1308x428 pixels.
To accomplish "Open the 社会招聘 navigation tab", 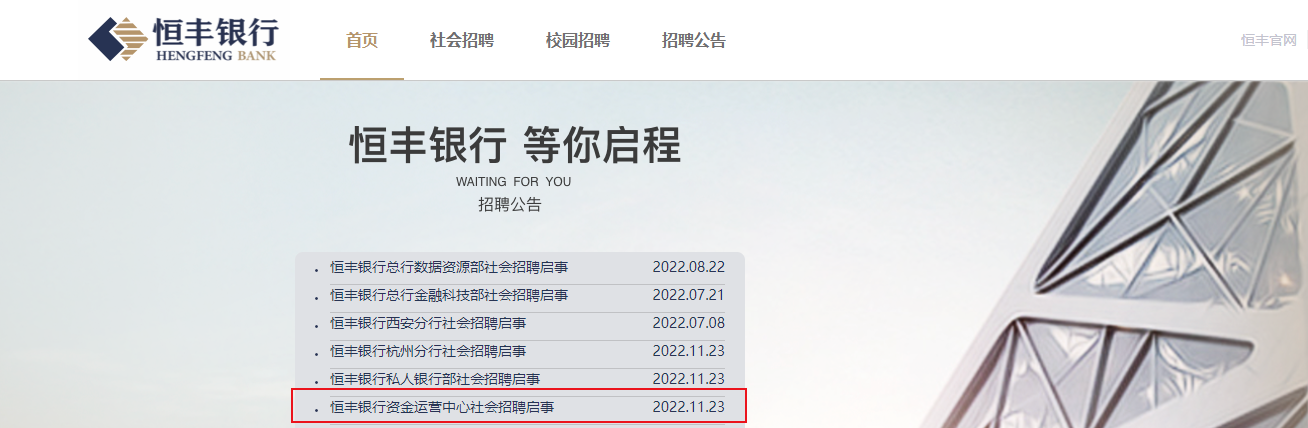I will [462, 41].
